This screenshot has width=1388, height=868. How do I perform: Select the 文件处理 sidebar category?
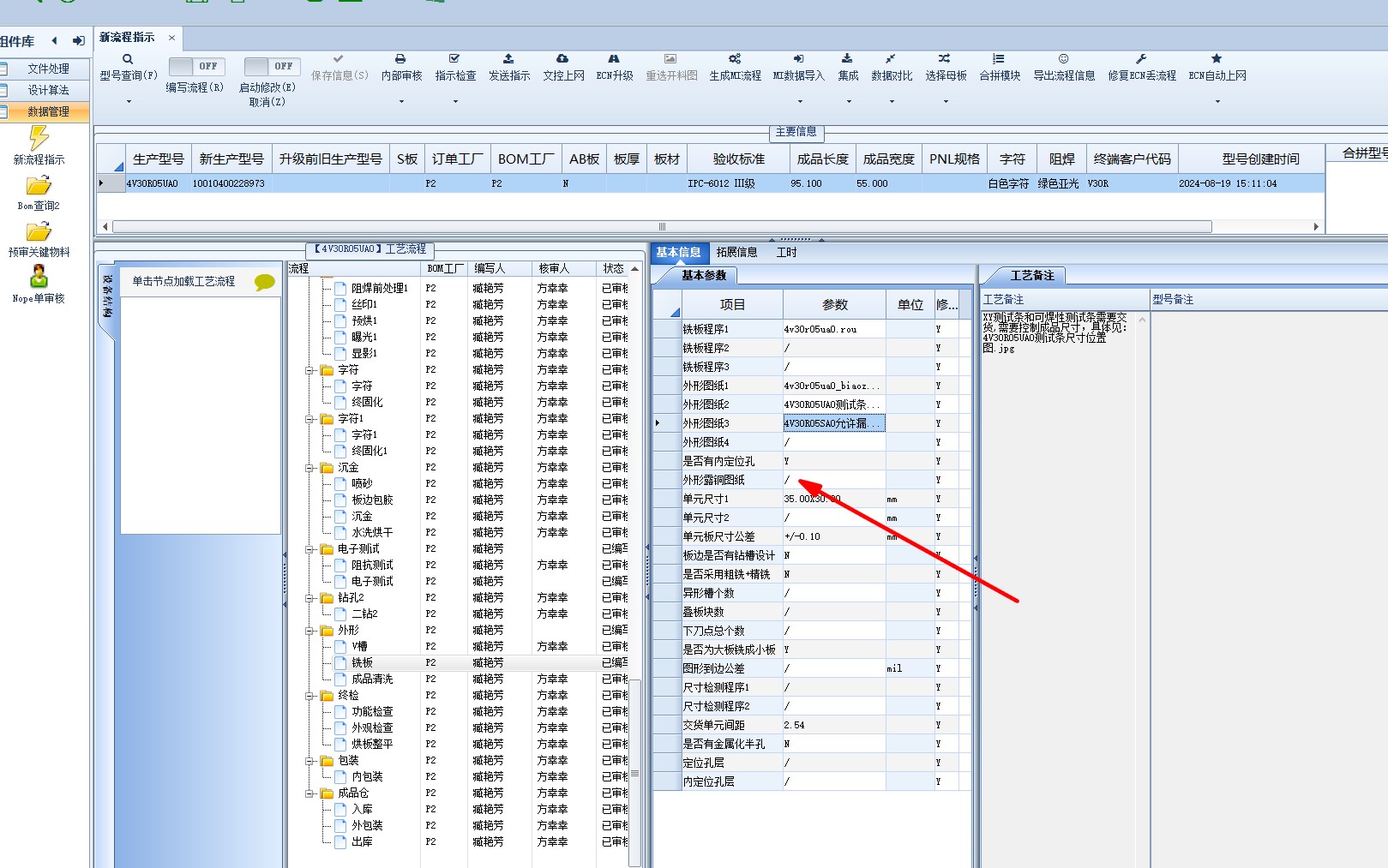45,69
